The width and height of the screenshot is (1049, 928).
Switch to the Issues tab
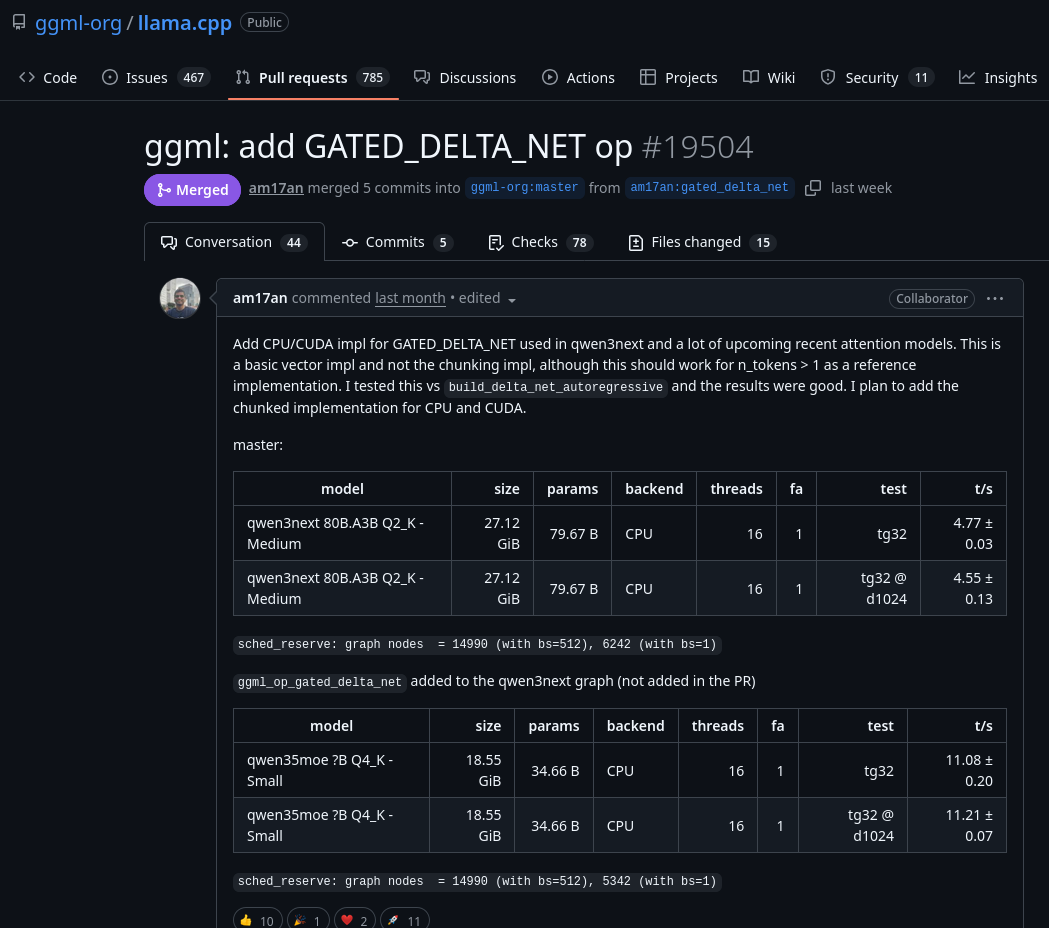tap(156, 78)
